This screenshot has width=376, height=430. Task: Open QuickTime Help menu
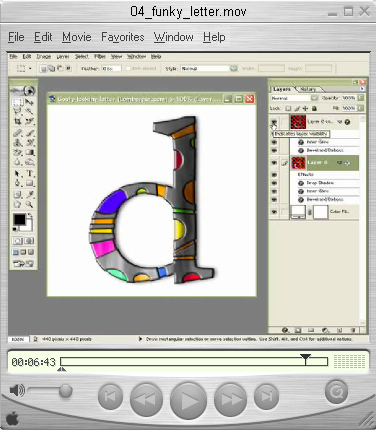[x=214, y=37]
